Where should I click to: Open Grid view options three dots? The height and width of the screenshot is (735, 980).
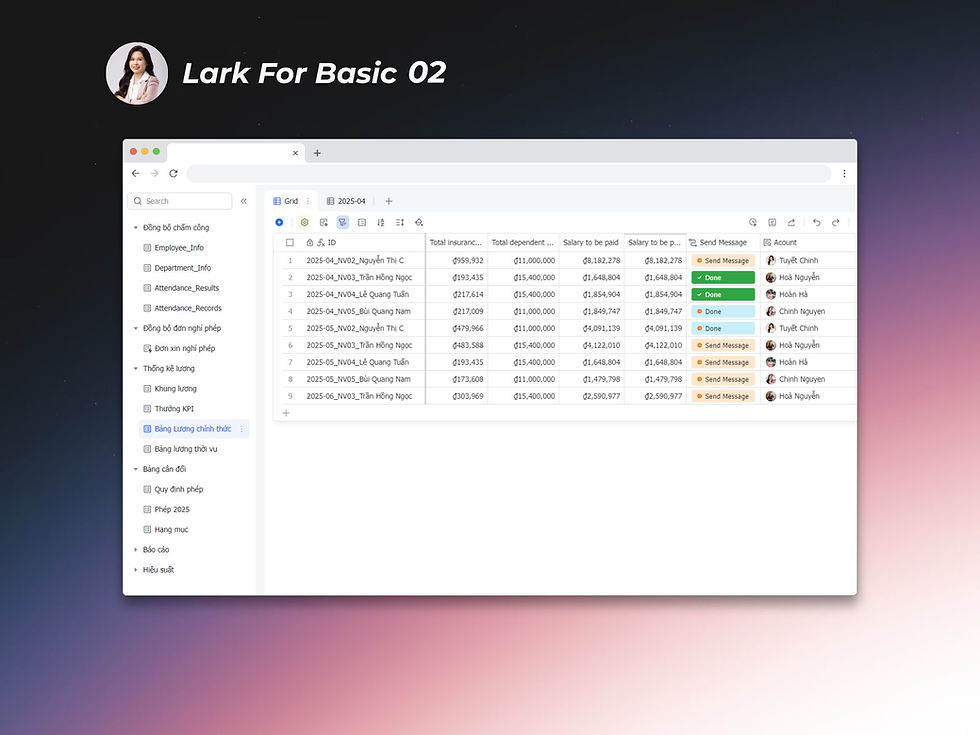(308, 201)
